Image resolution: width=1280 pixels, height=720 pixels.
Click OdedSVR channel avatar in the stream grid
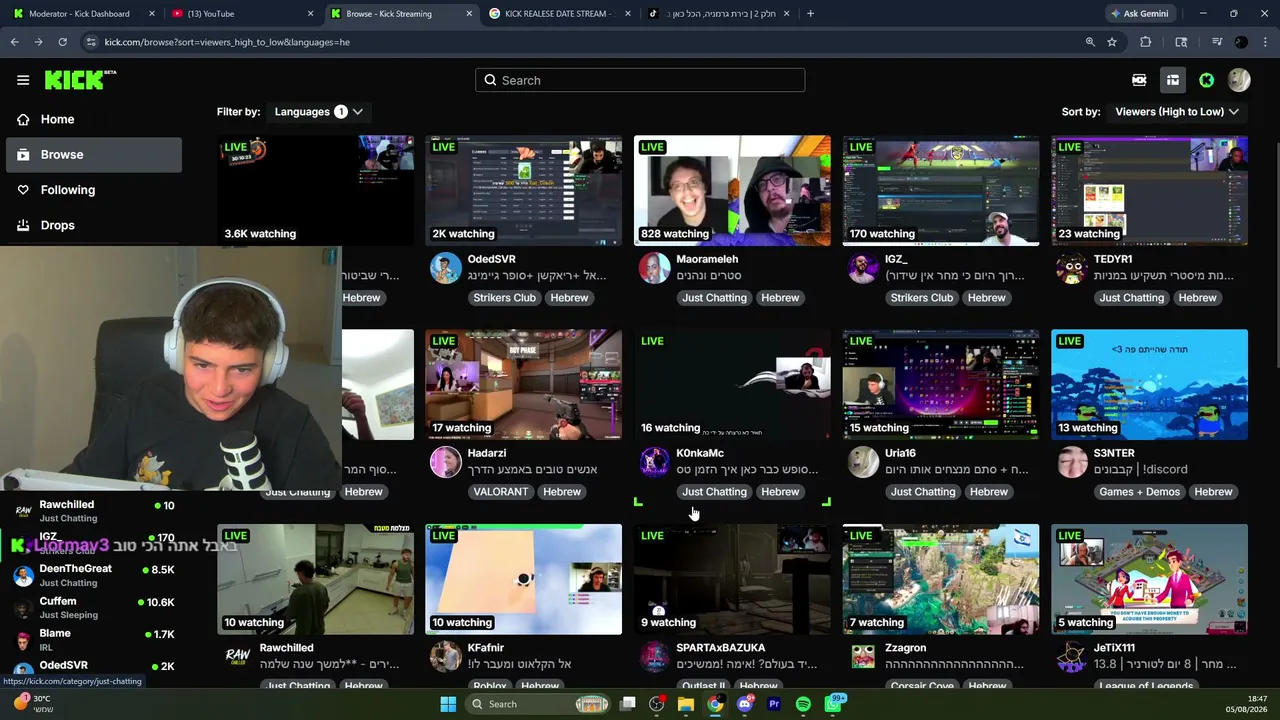tap(446, 268)
